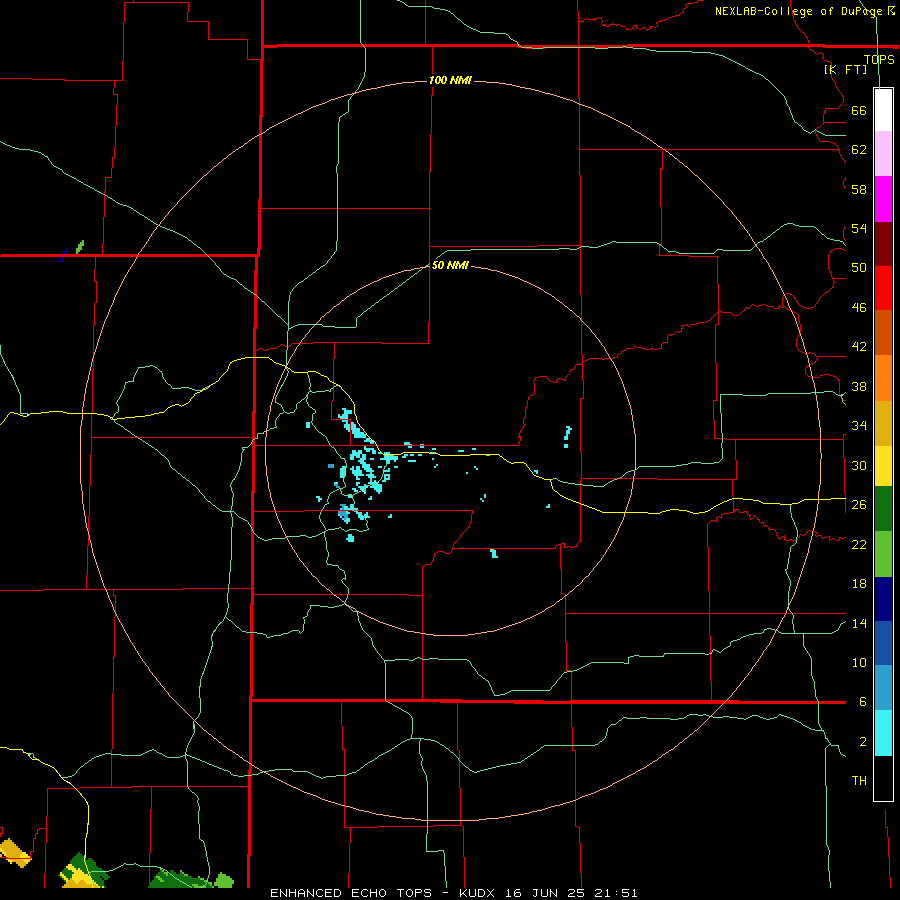Choose the cyan swatch near legend bottom
The width and height of the screenshot is (900, 900).
(883, 733)
